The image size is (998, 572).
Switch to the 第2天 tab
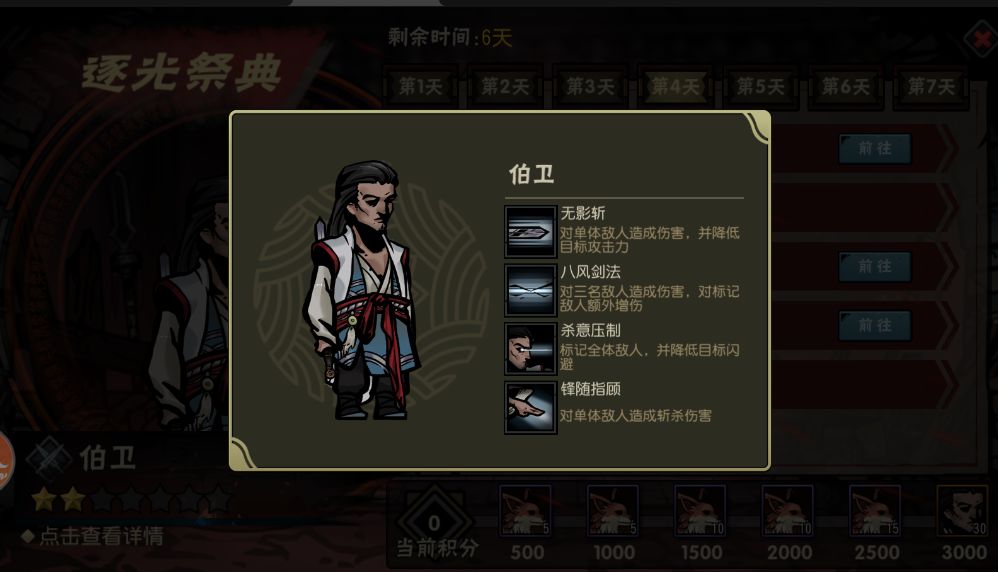coord(505,87)
